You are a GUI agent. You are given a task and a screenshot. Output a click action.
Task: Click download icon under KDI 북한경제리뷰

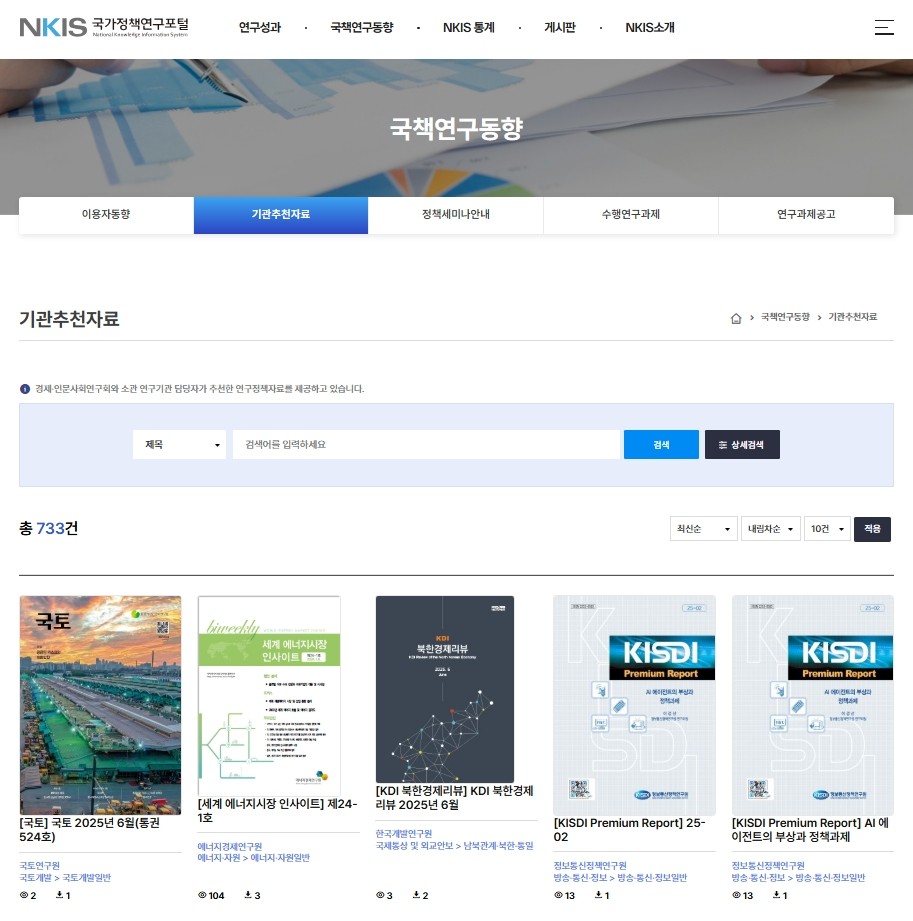[415, 895]
